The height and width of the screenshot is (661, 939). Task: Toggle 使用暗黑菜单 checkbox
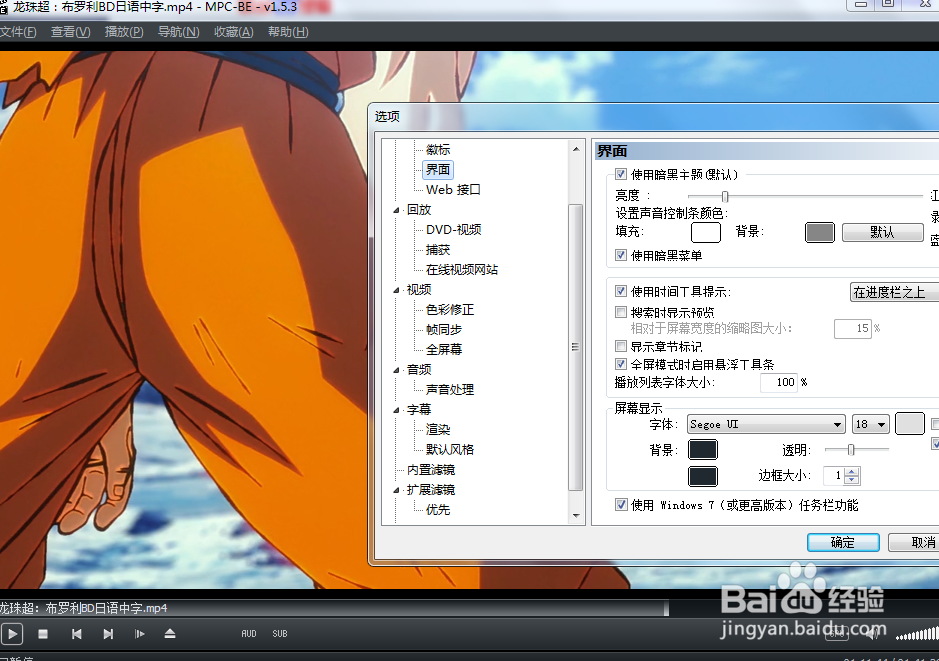[x=621, y=255]
